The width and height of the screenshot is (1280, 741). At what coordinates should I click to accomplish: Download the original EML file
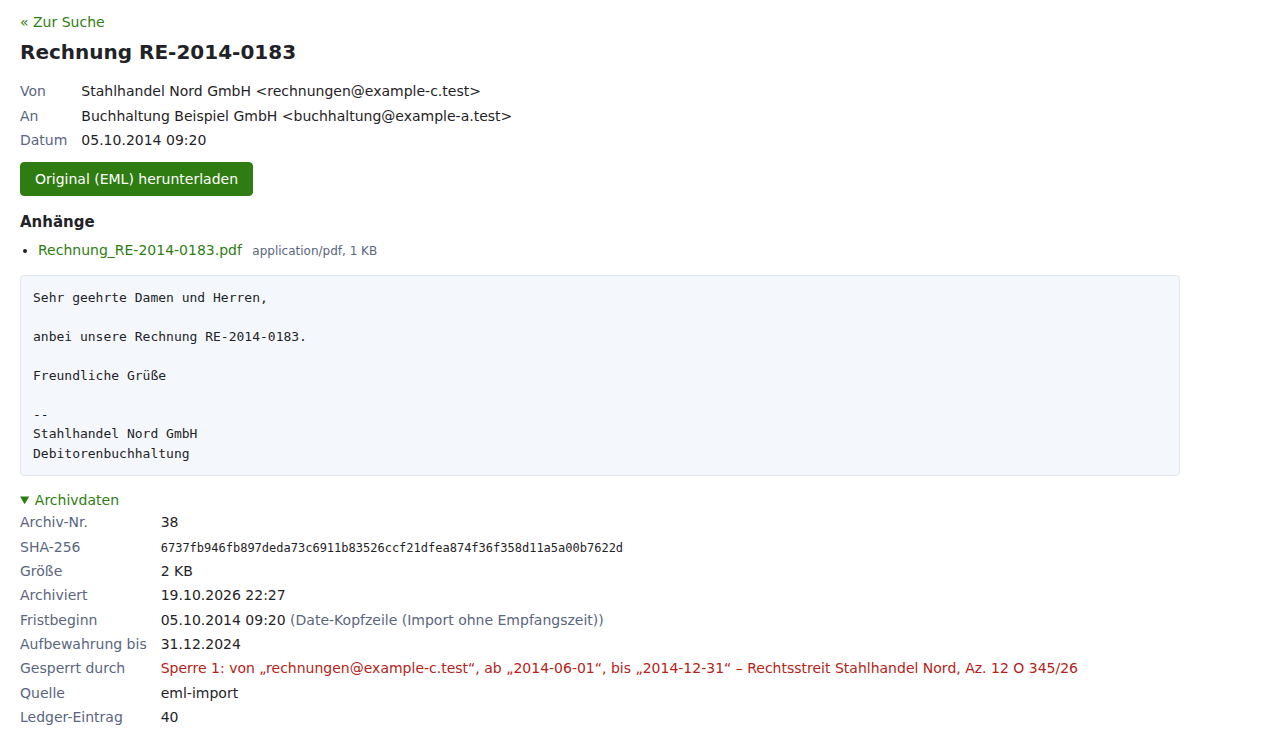point(136,179)
